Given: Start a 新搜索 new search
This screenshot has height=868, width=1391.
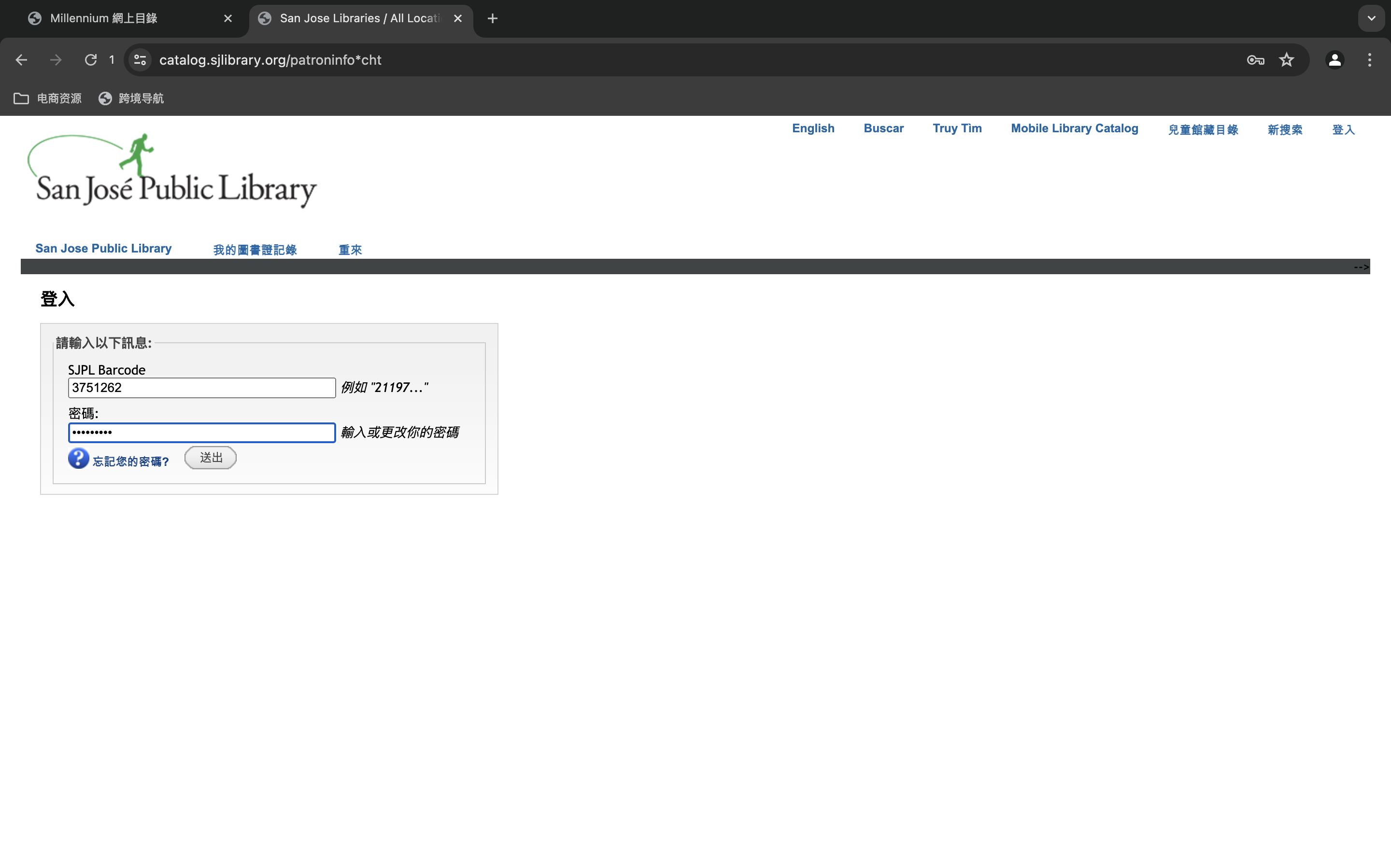Looking at the screenshot, I should pos(1285,130).
